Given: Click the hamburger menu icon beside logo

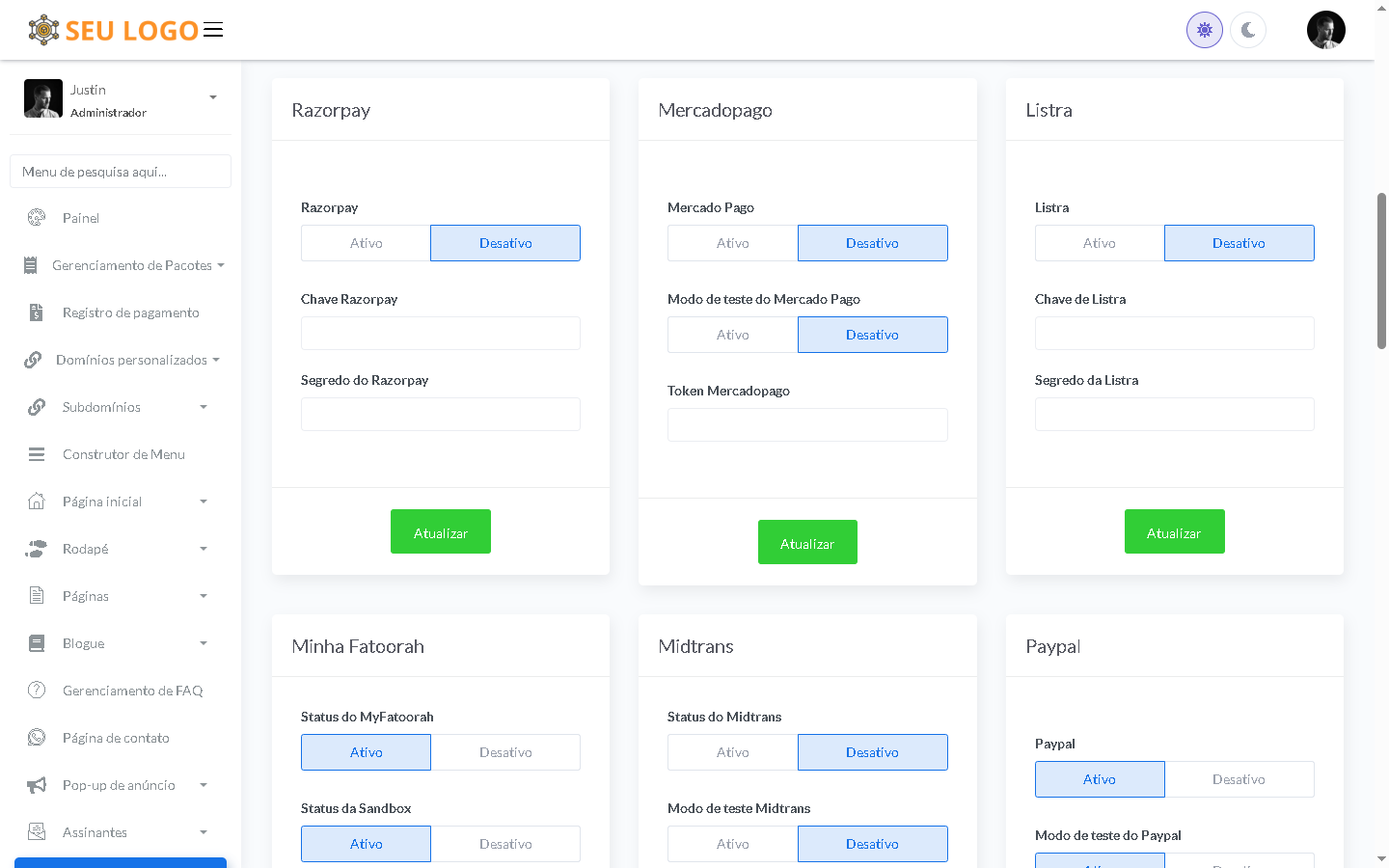Looking at the screenshot, I should click(x=213, y=30).
